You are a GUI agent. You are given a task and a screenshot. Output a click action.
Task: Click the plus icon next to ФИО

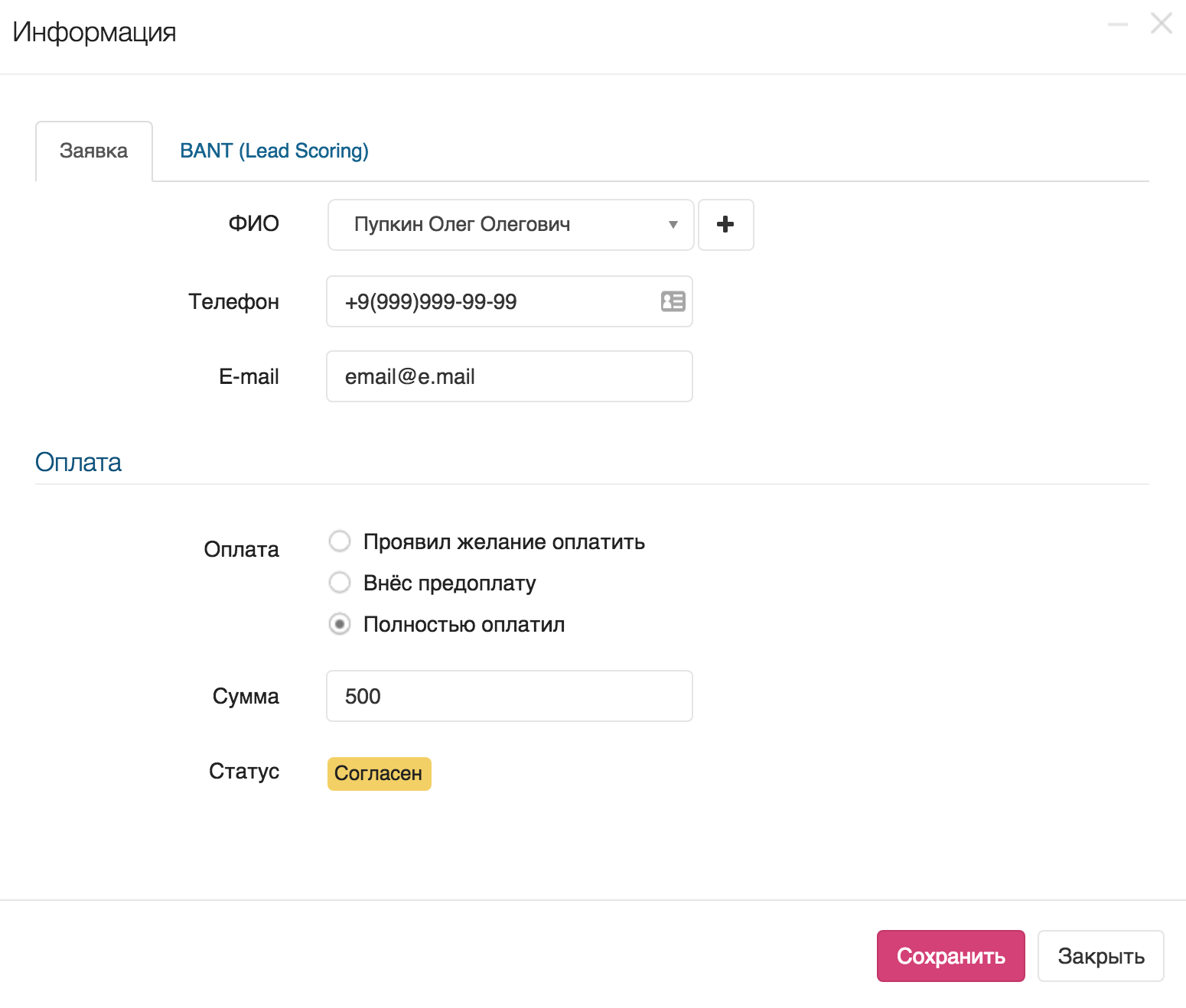pos(726,225)
